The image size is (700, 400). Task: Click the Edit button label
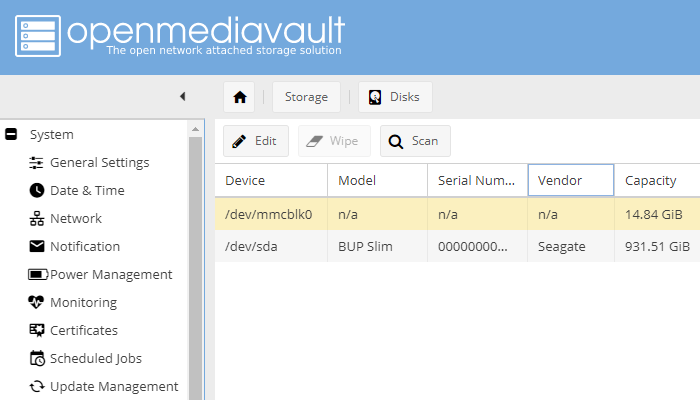(x=266, y=141)
